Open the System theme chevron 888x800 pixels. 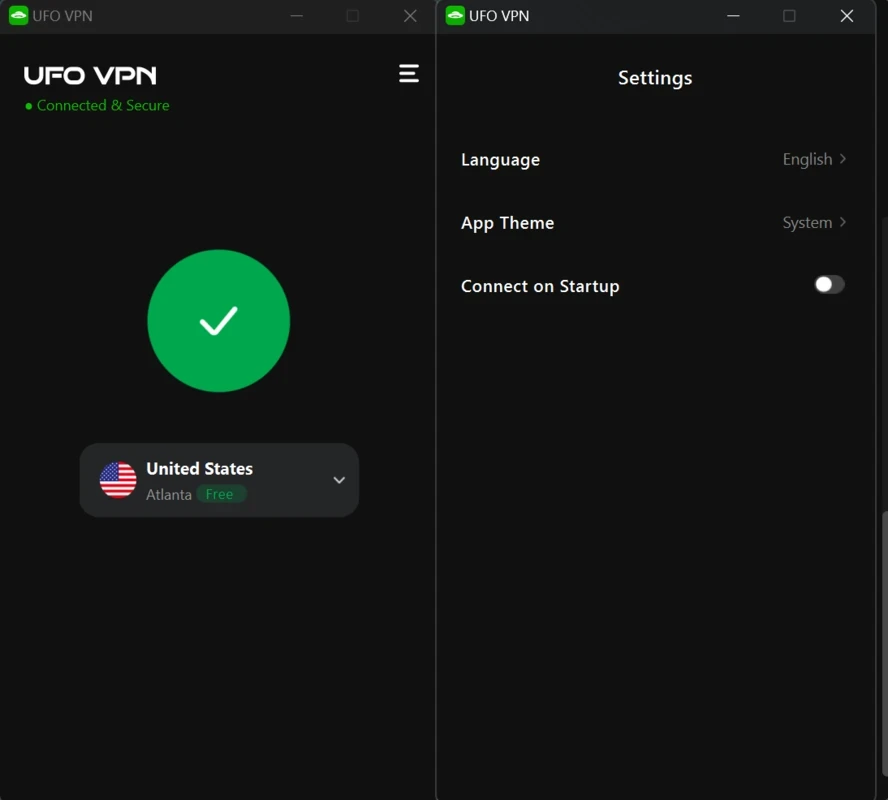(x=843, y=223)
